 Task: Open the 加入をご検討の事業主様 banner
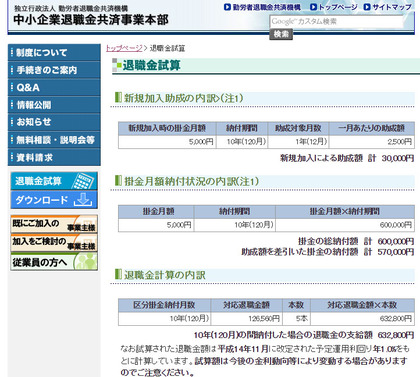click(x=54, y=242)
